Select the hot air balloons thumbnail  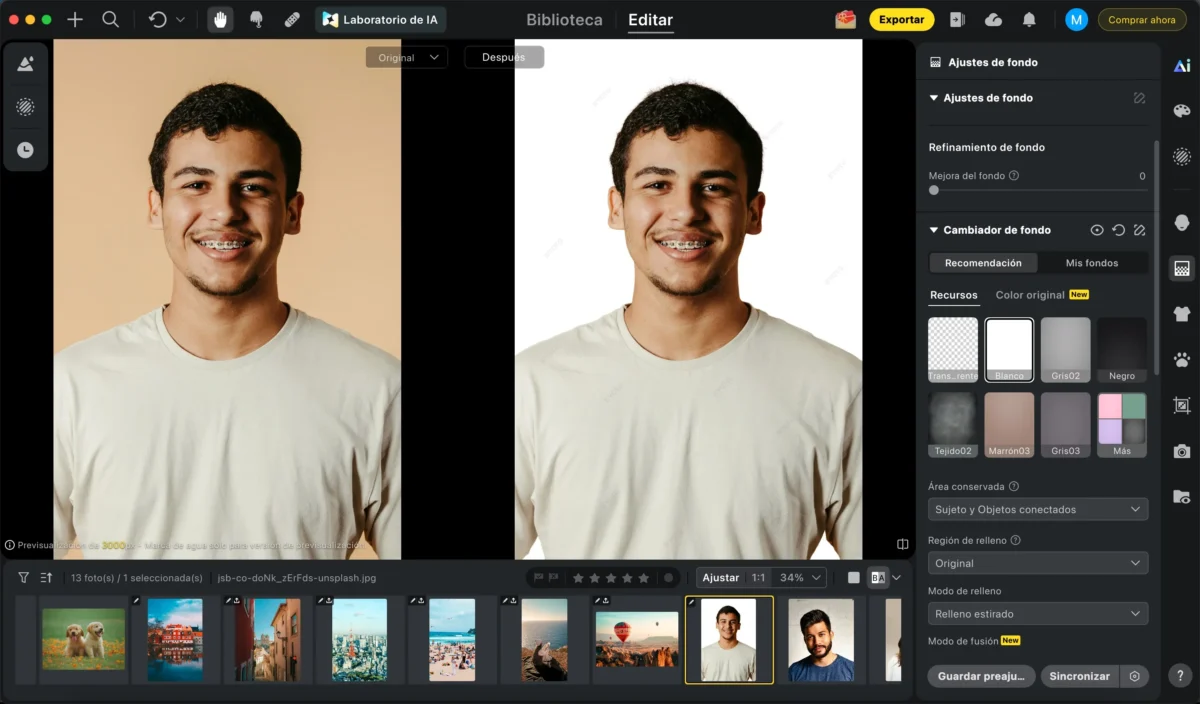[x=636, y=640]
